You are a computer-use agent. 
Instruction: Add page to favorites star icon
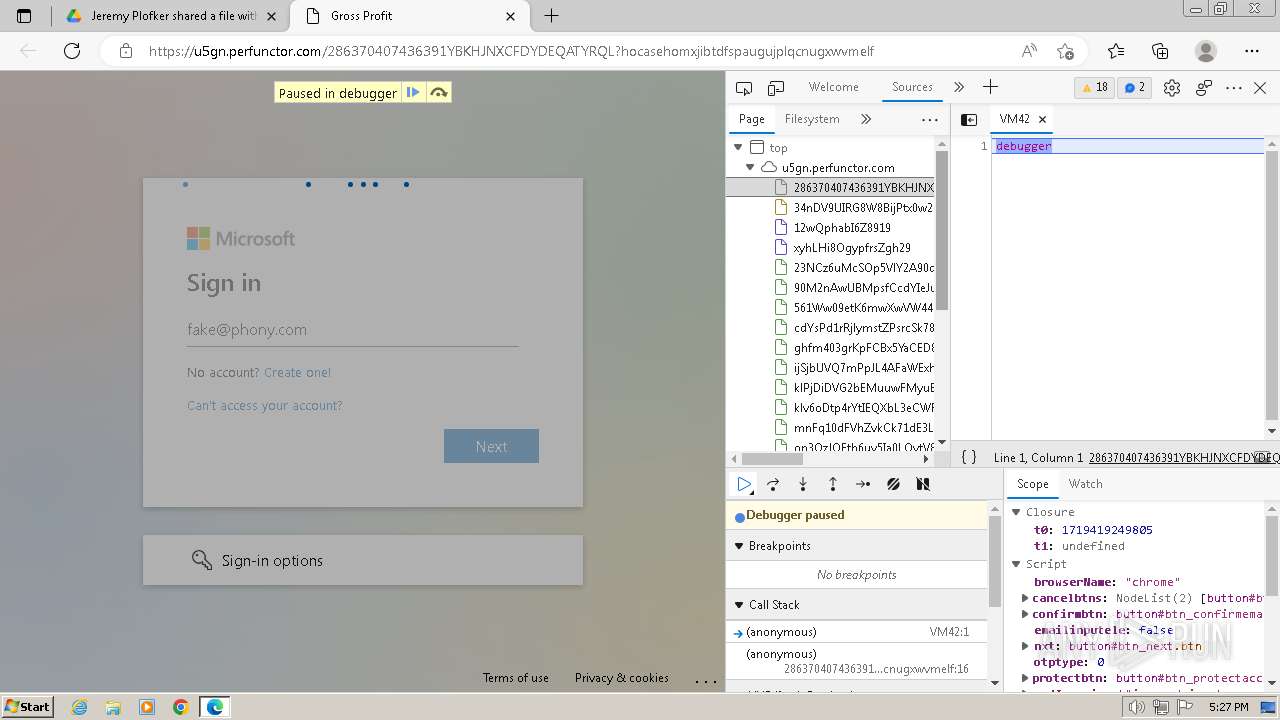[1065, 51]
